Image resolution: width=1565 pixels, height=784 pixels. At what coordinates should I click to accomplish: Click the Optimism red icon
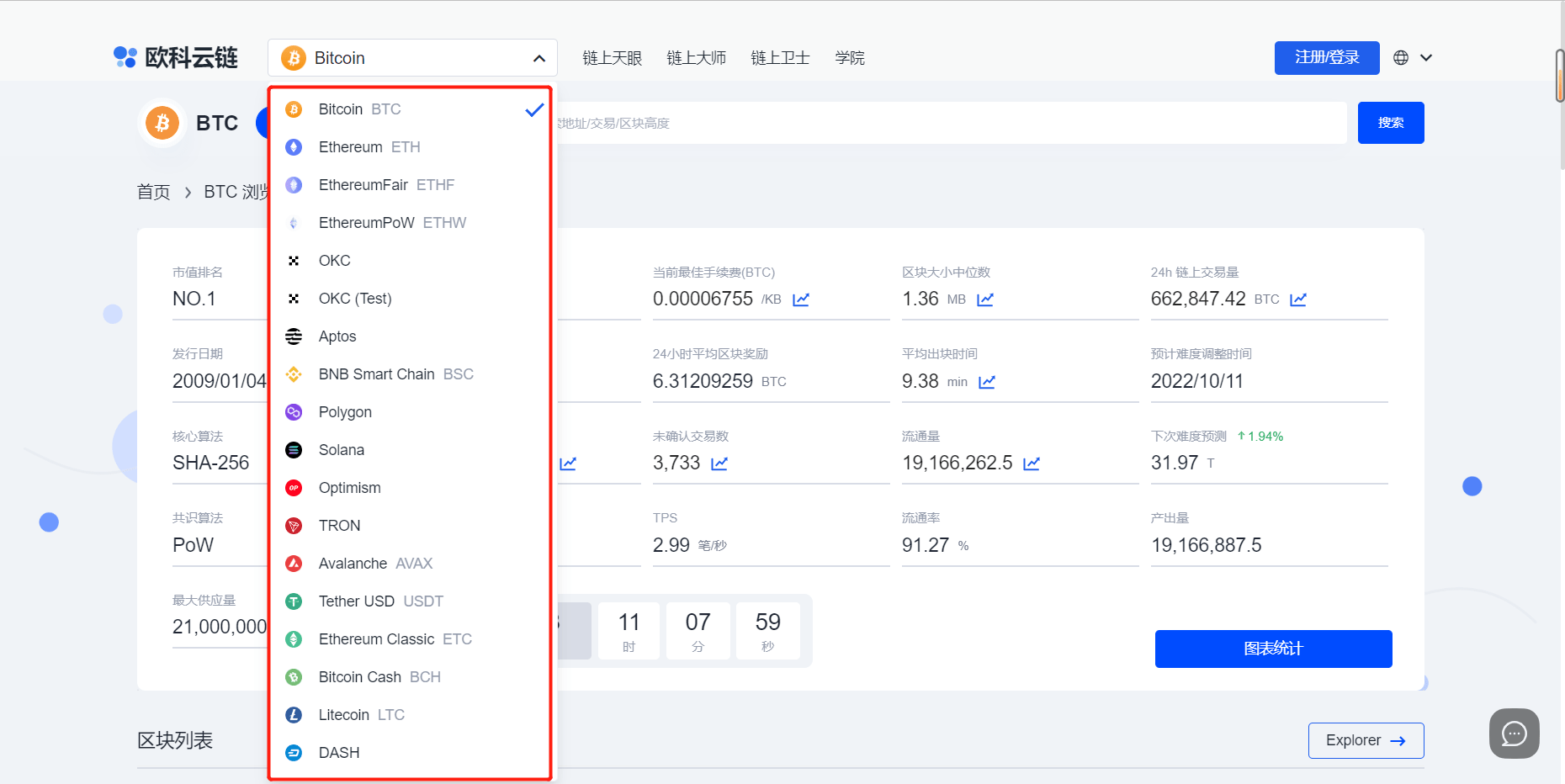(x=294, y=488)
